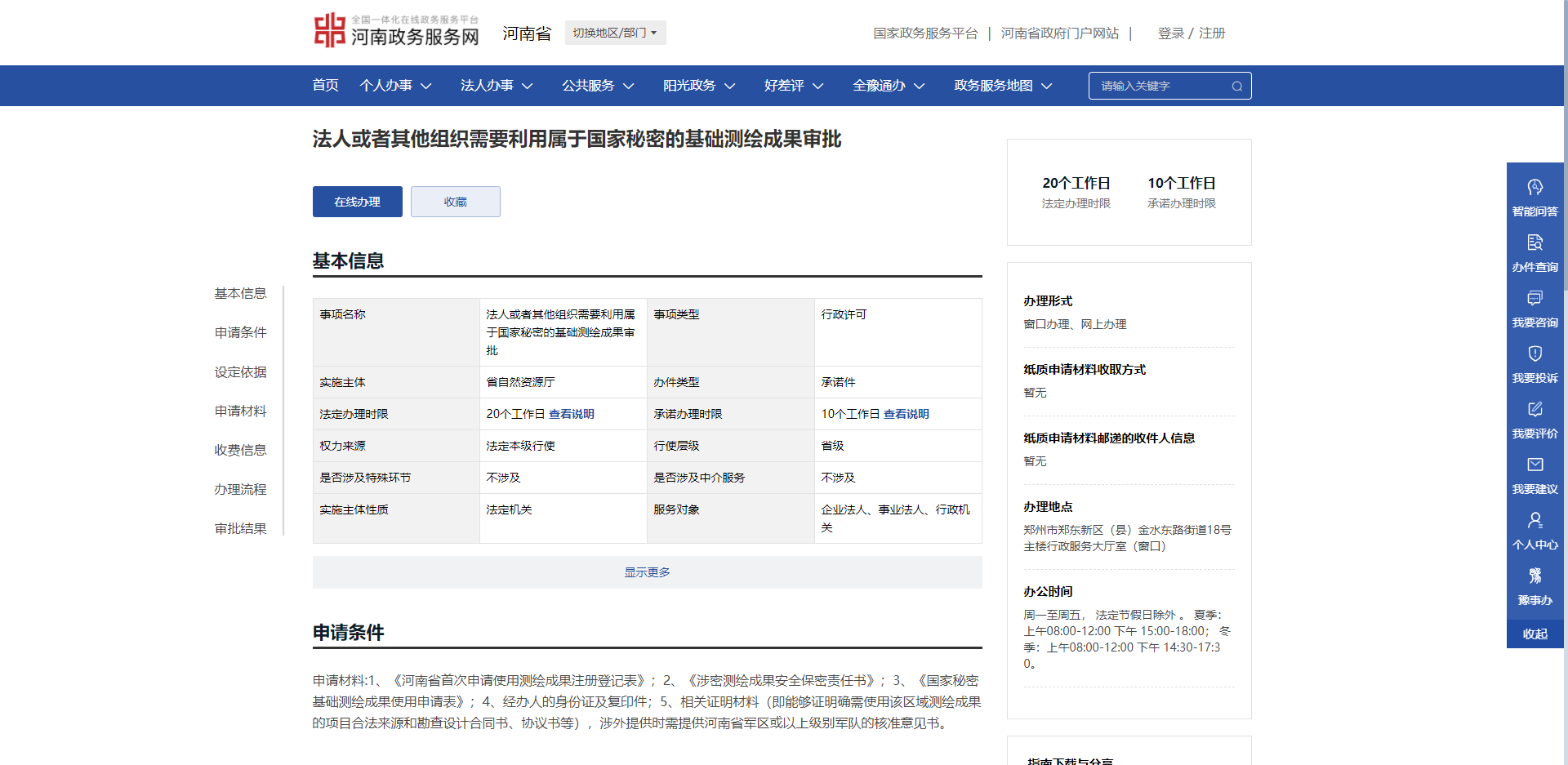Viewport: 1568px width, 765px height.
Task: Jump to 办理流程 in side navigation
Action: pyautogui.click(x=240, y=489)
